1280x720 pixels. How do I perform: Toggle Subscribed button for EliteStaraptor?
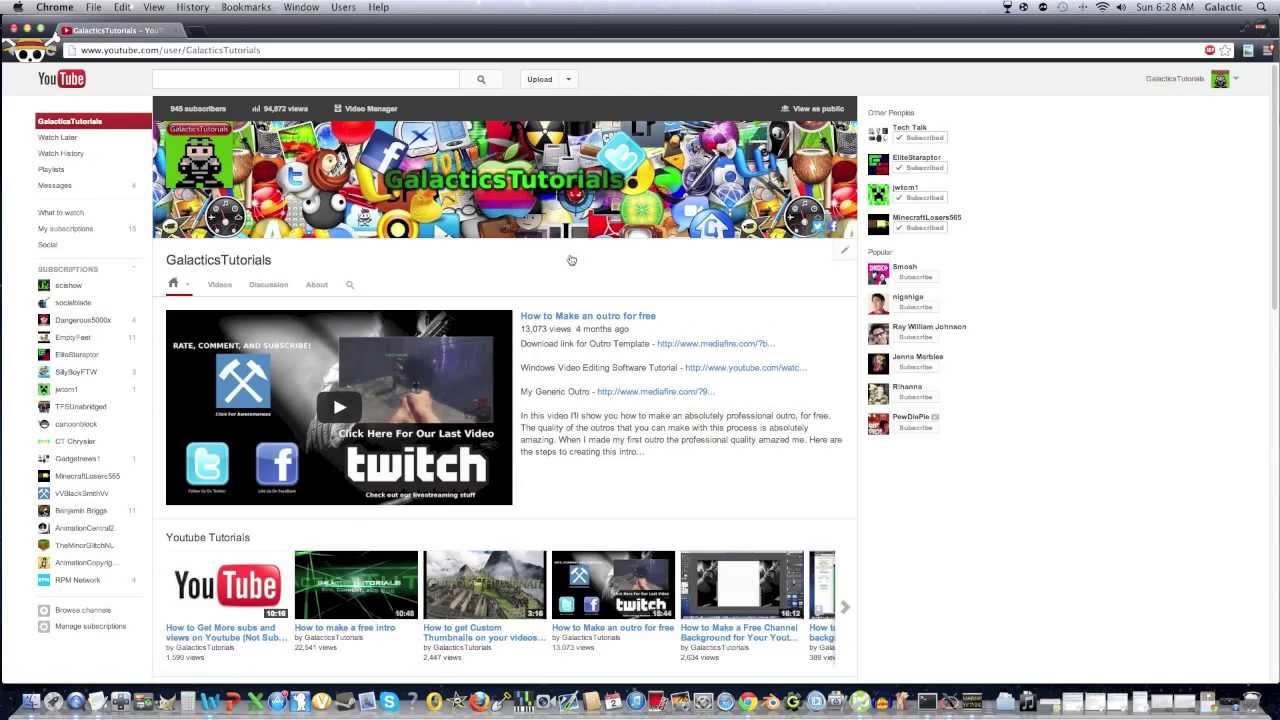click(920, 168)
